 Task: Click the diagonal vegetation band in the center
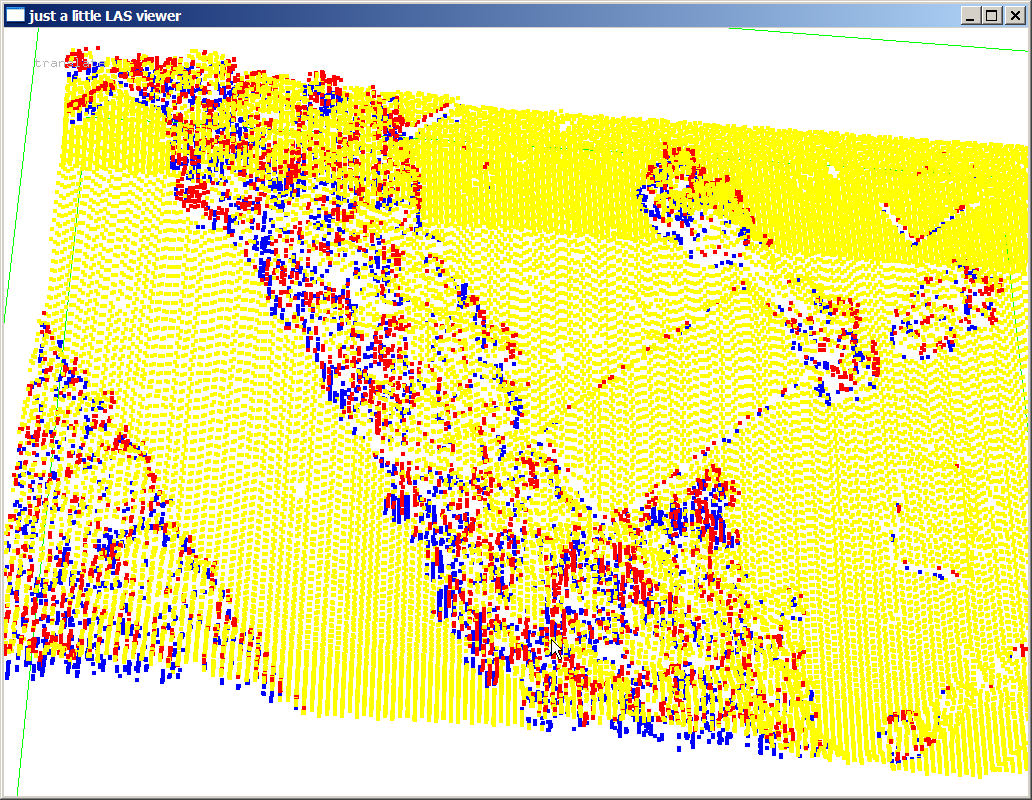pyautogui.click(x=420, y=400)
